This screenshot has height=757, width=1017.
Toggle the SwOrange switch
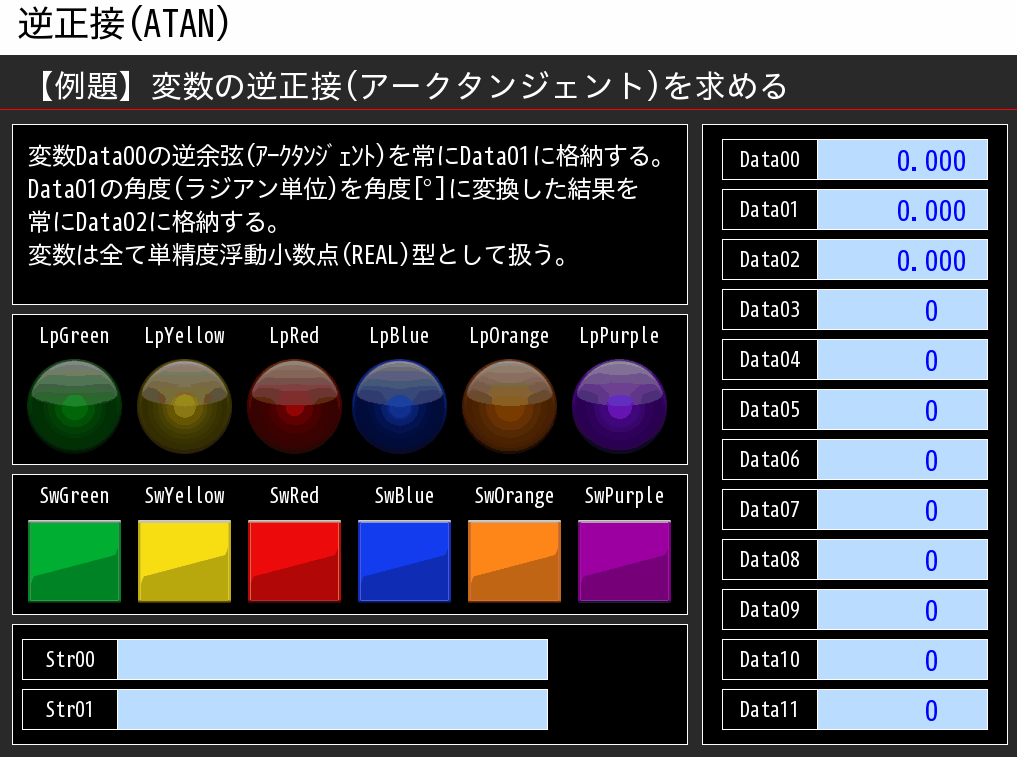pos(514,561)
